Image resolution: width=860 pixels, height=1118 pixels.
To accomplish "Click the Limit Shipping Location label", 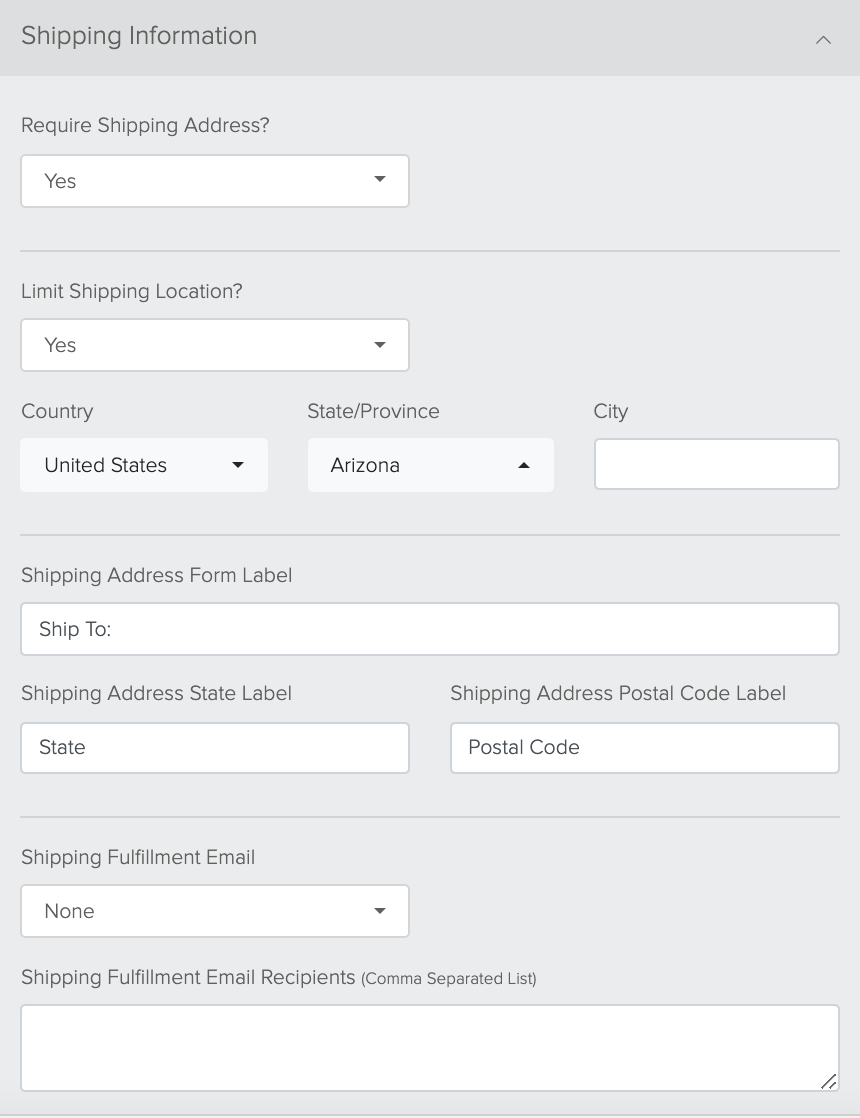I will tap(132, 292).
